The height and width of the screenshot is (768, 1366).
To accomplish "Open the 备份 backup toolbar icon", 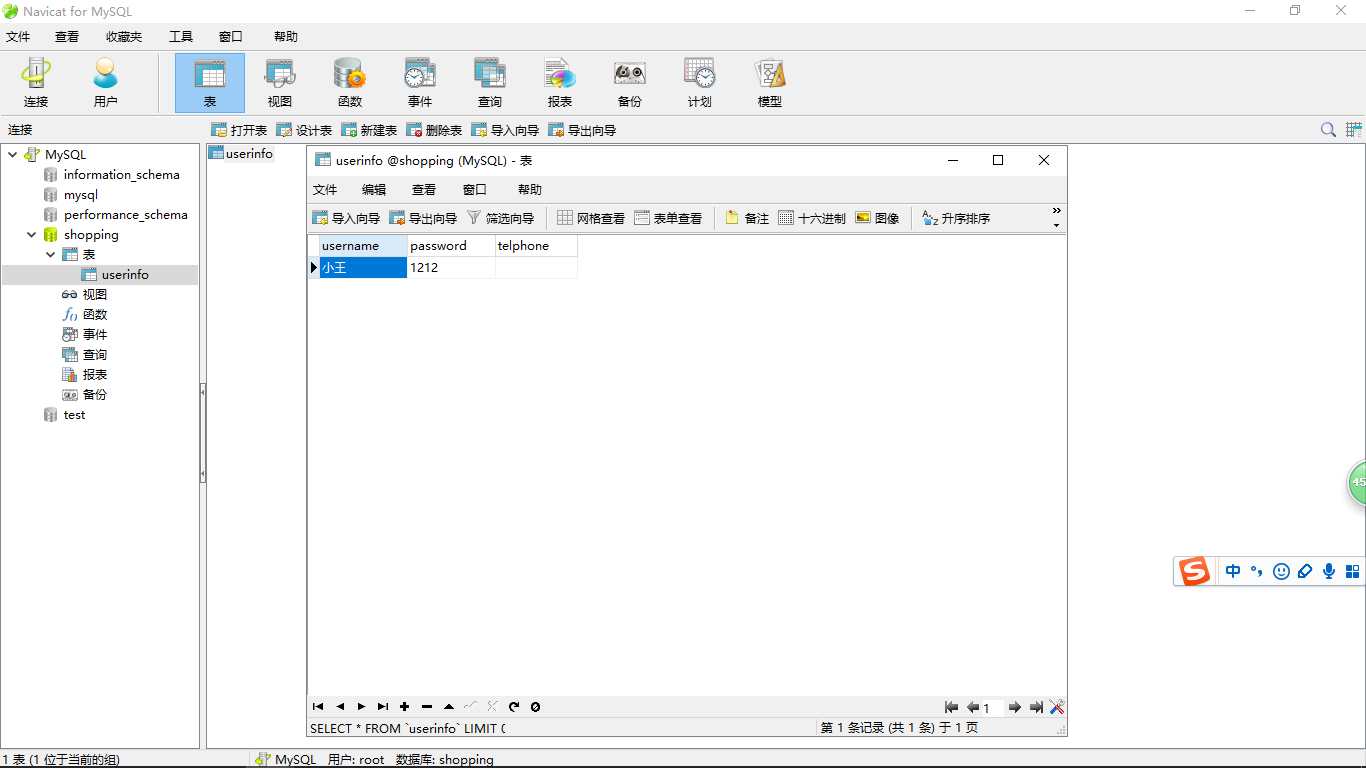I will click(x=630, y=83).
